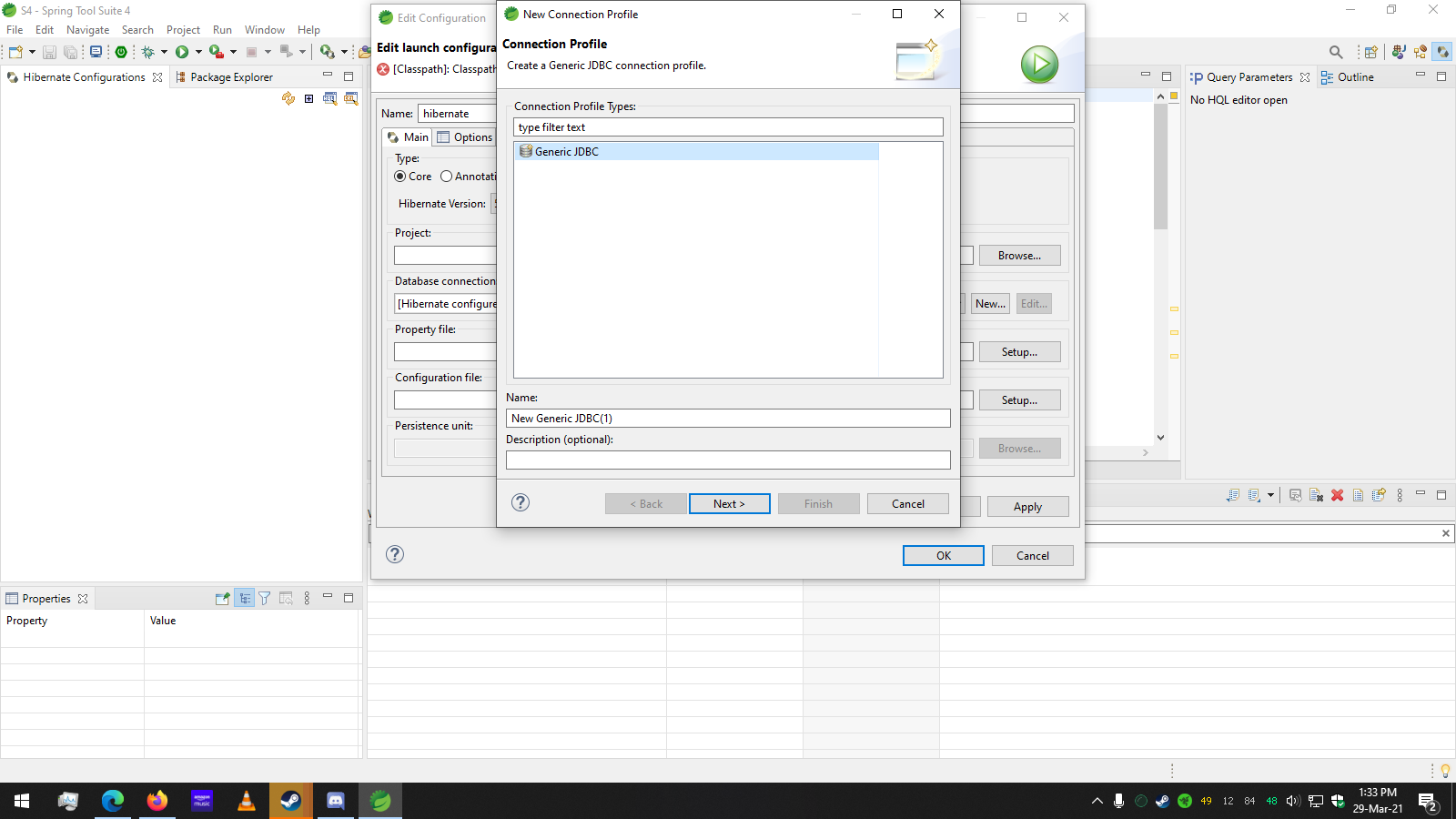
Task: Open the Window menu
Action: tap(265, 30)
